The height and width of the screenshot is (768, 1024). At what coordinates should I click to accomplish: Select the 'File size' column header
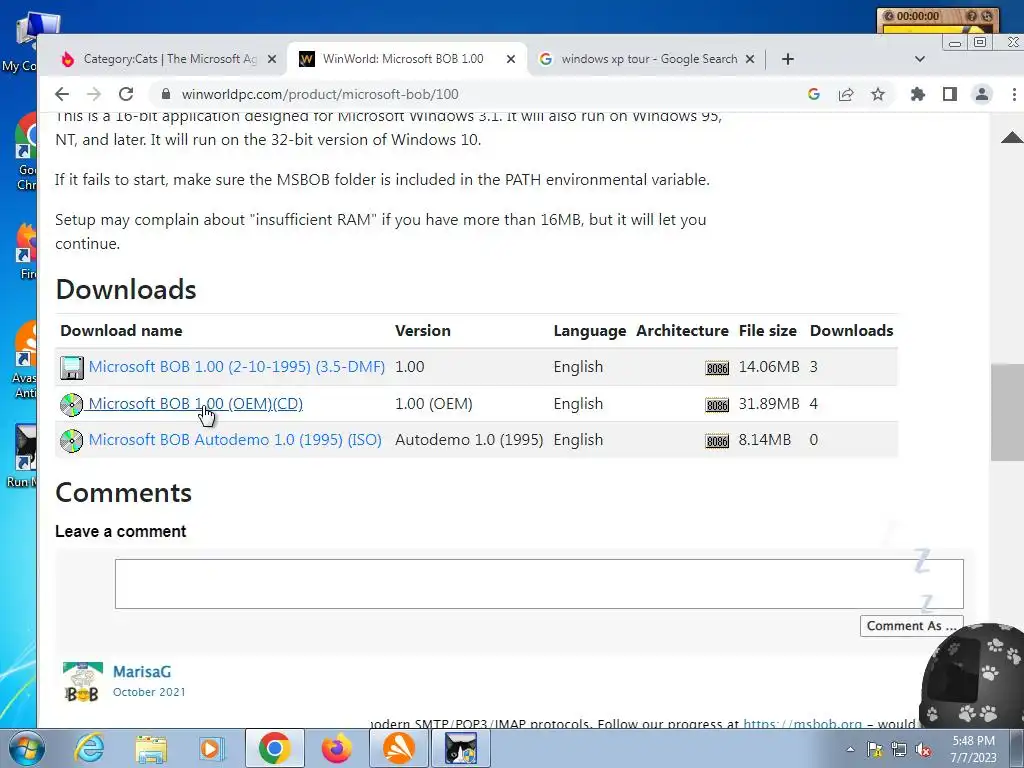coord(767,330)
